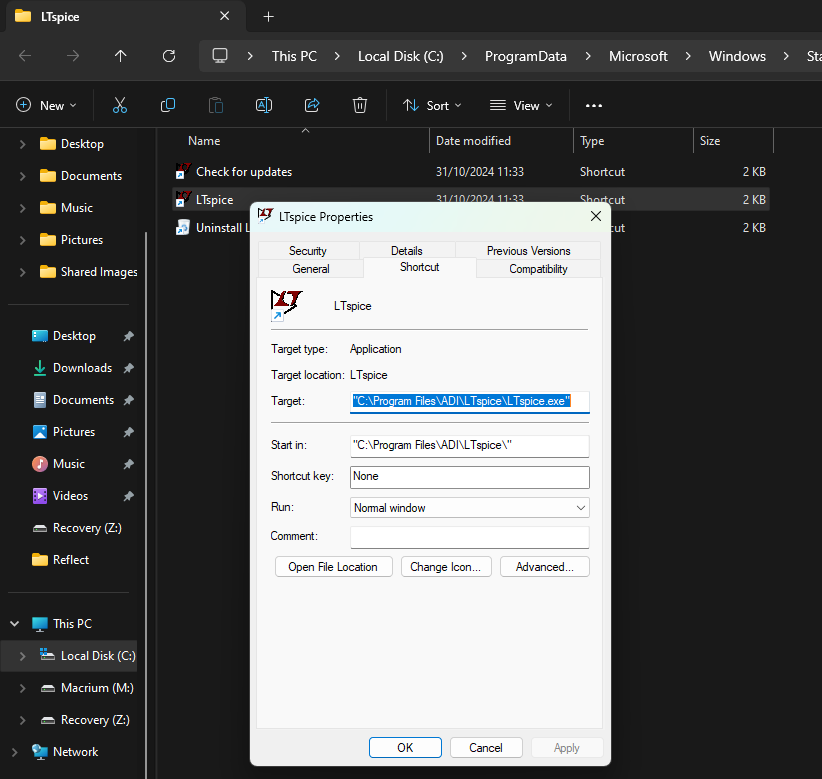Switch to the Previous Versions tab
The height and width of the screenshot is (779, 822).
tap(528, 251)
